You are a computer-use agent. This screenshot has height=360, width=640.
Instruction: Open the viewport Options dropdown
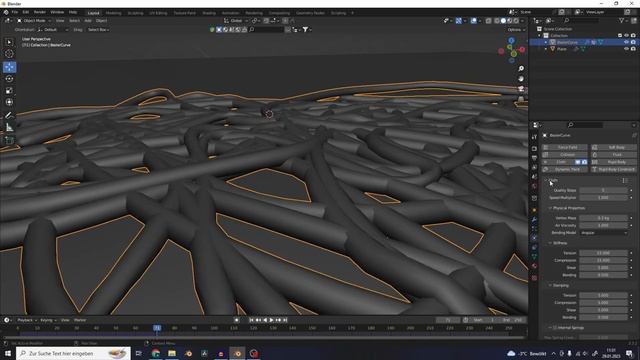pos(515,30)
